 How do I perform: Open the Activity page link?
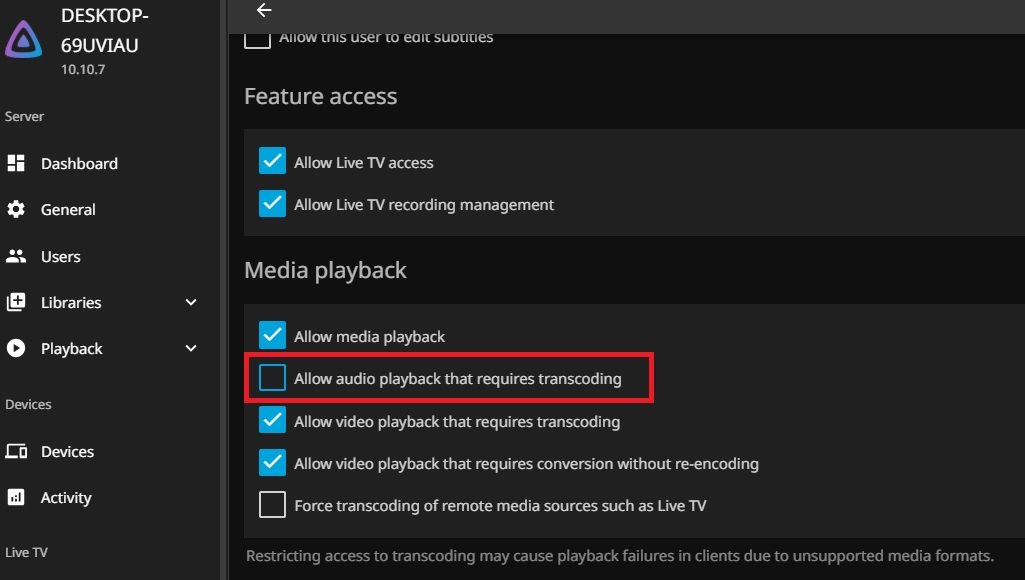coord(66,497)
